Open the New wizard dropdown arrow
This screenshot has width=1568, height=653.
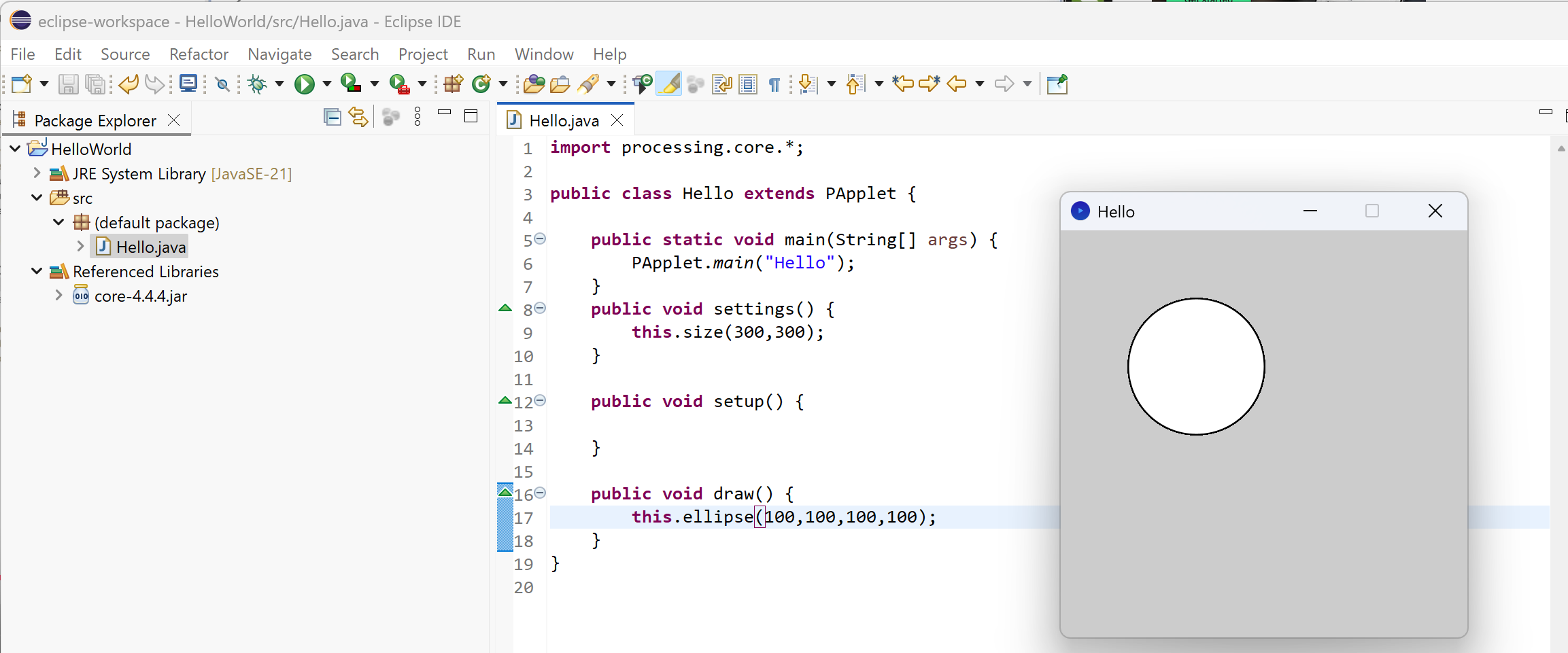[44, 84]
